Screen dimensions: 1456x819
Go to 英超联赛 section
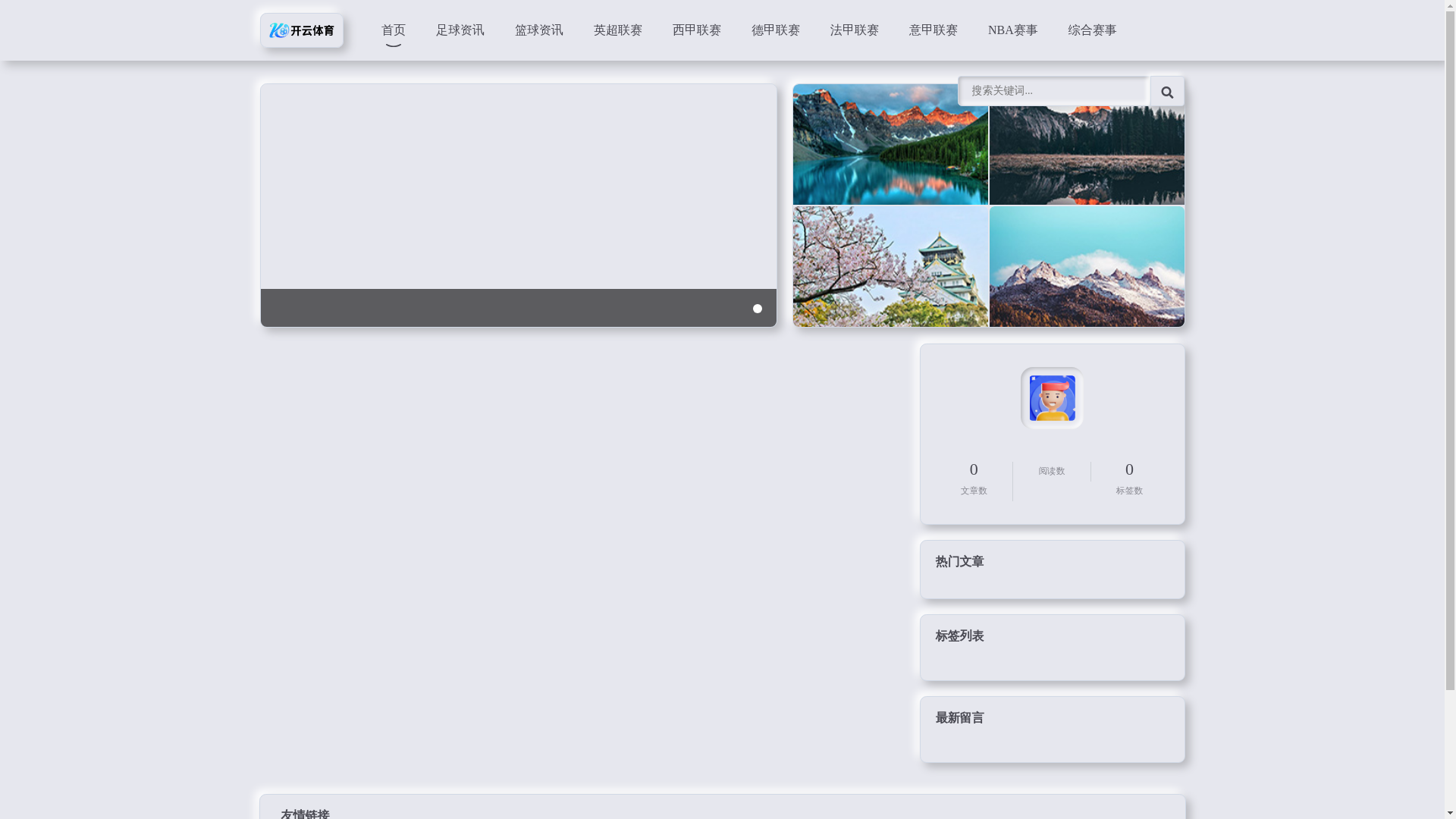point(617,30)
